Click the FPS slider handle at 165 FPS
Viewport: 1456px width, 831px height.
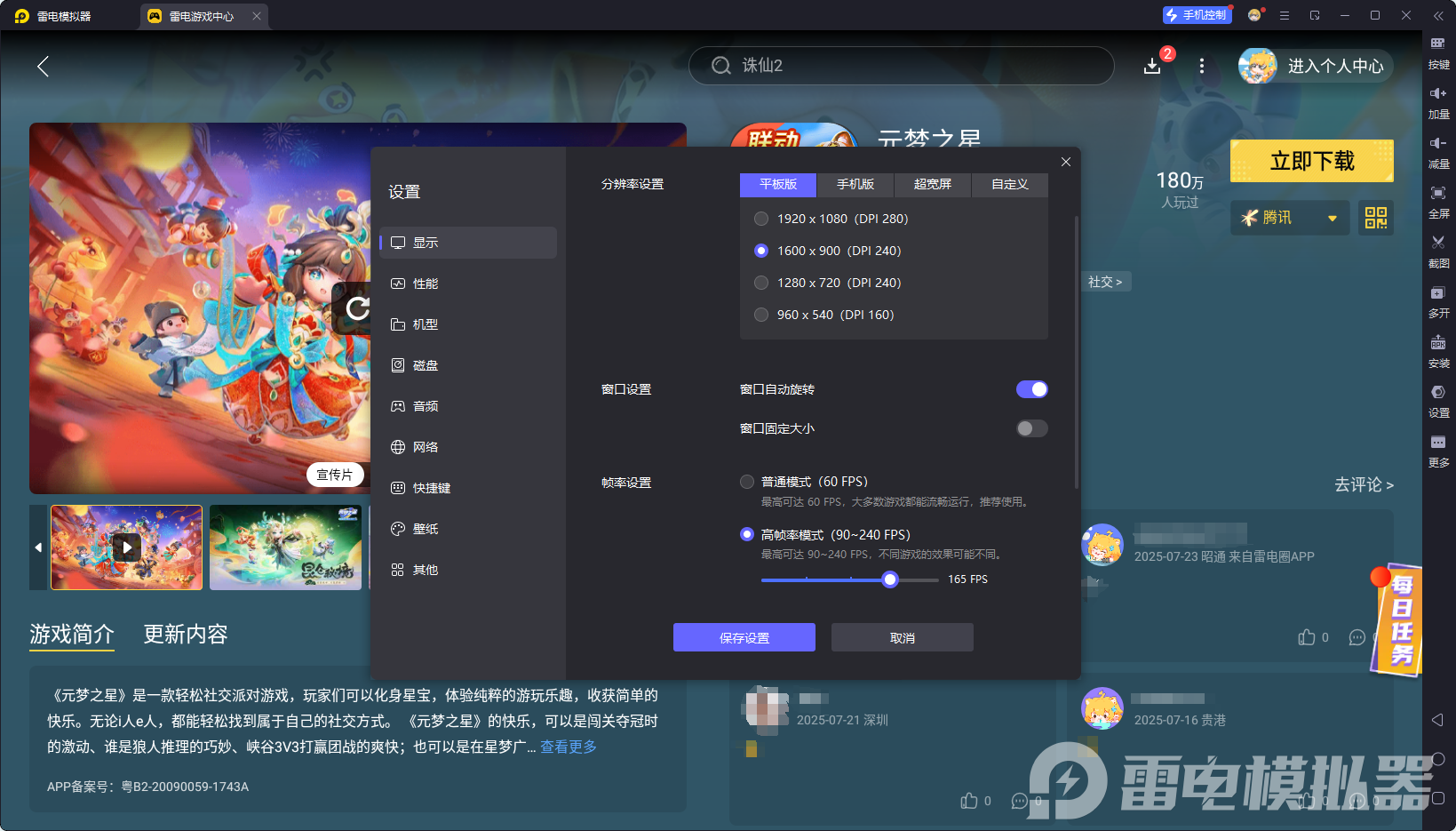(x=890, y=579)
